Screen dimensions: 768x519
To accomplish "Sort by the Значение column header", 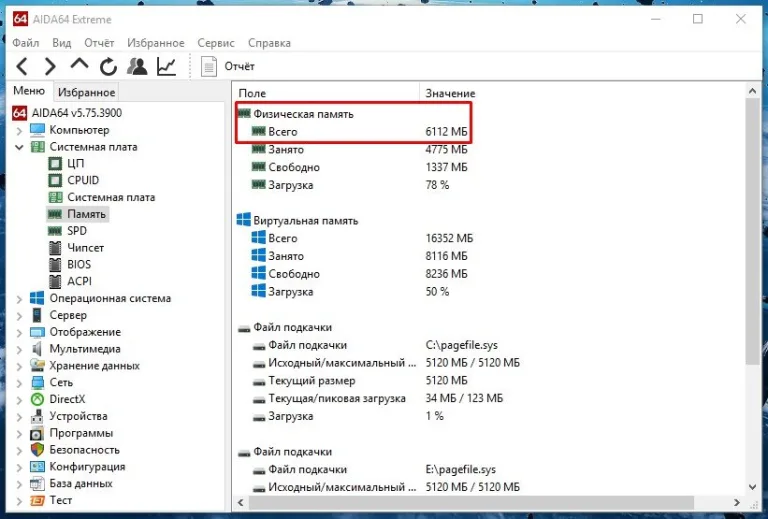I will tap(450, 93).
